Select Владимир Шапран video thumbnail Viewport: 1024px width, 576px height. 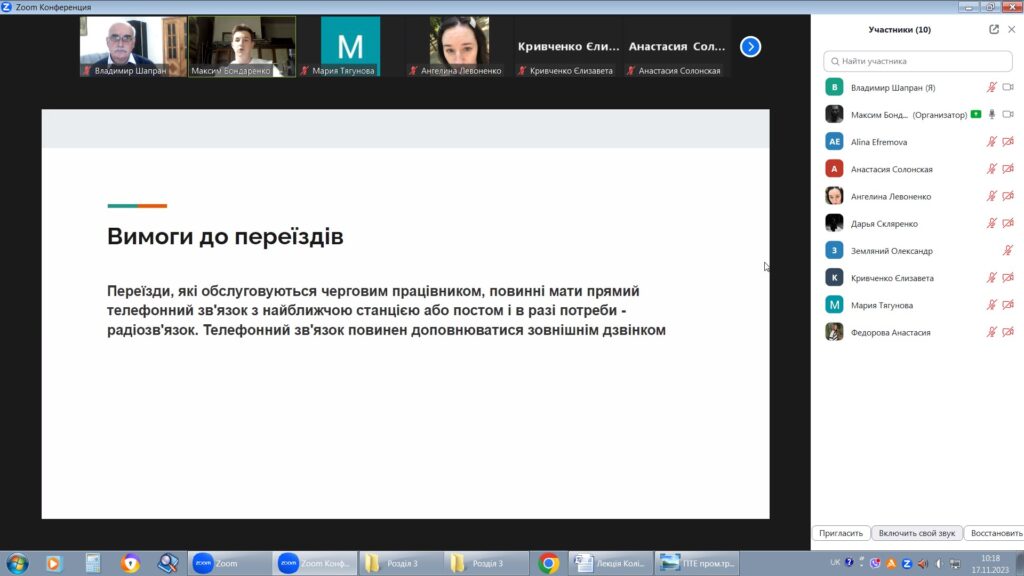coord(133,46)
